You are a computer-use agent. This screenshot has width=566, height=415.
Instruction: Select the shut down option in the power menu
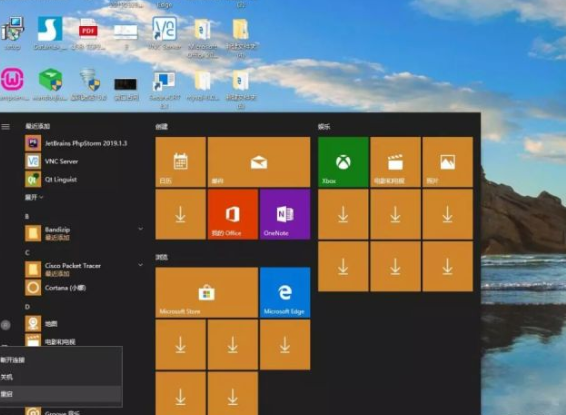[x=61, y=377]
